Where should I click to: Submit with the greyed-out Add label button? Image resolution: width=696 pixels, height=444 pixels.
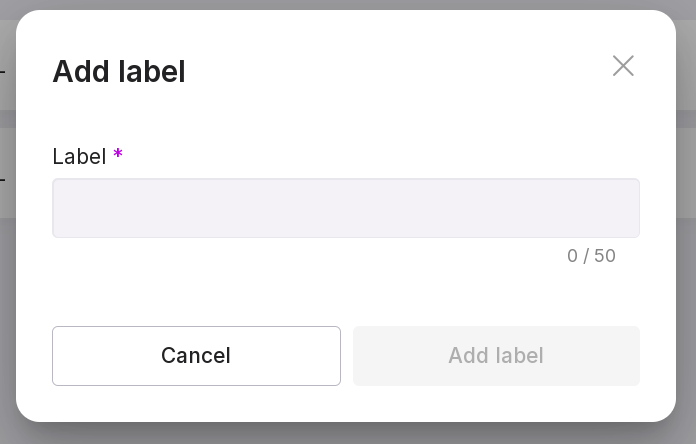point(496,356)
